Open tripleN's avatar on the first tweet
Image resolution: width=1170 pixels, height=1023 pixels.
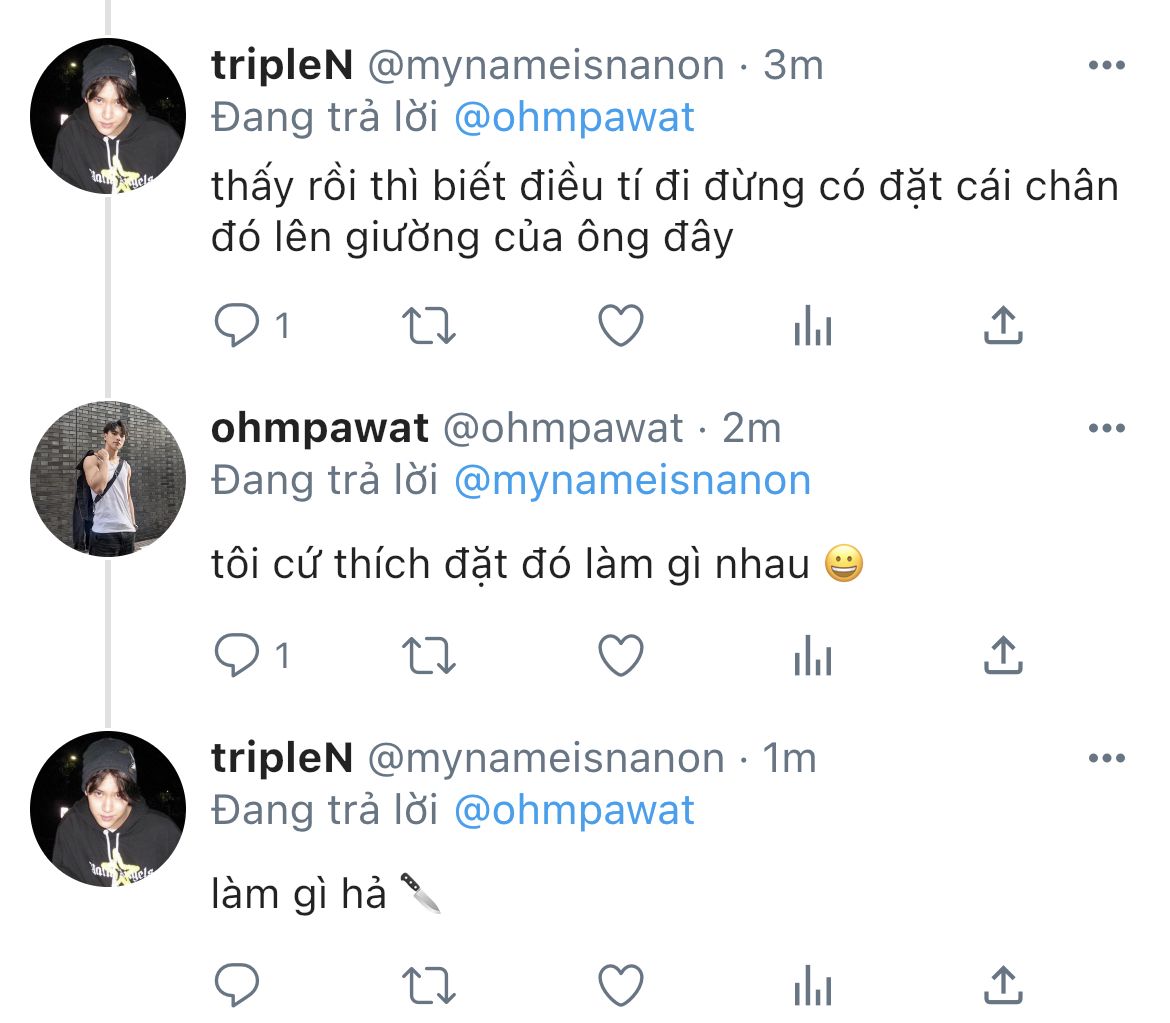point(108,116)
